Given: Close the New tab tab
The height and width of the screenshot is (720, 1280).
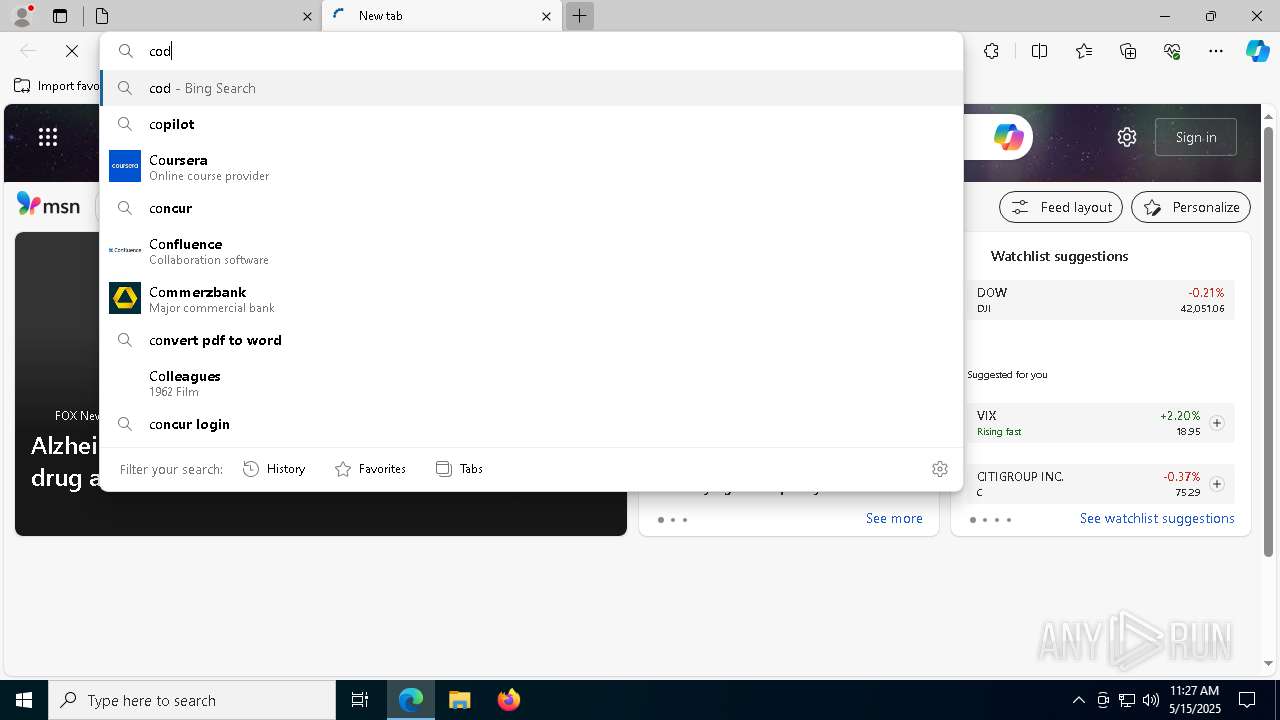Looking at the screenshot, I should coord(546,16).
